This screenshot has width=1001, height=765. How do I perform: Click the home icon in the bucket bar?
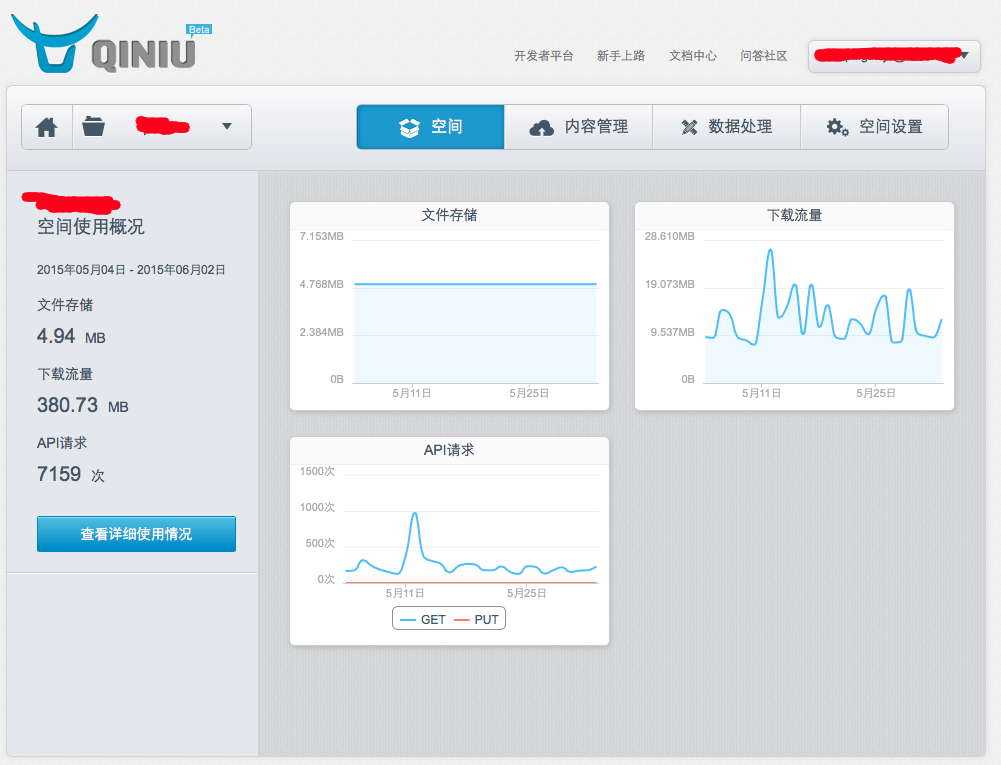pos(46,126)
